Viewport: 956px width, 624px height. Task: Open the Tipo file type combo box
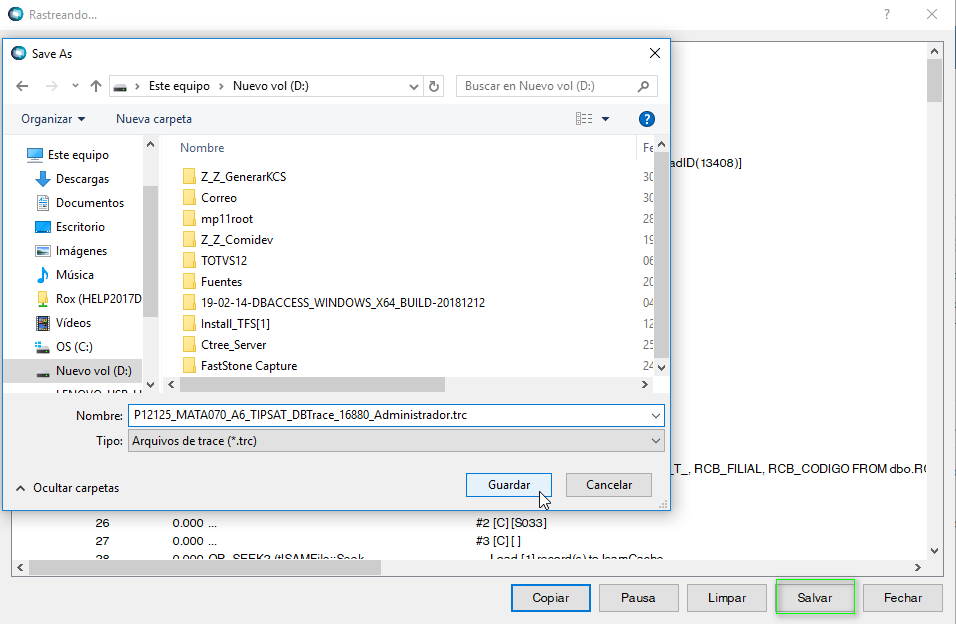[396, 441]
